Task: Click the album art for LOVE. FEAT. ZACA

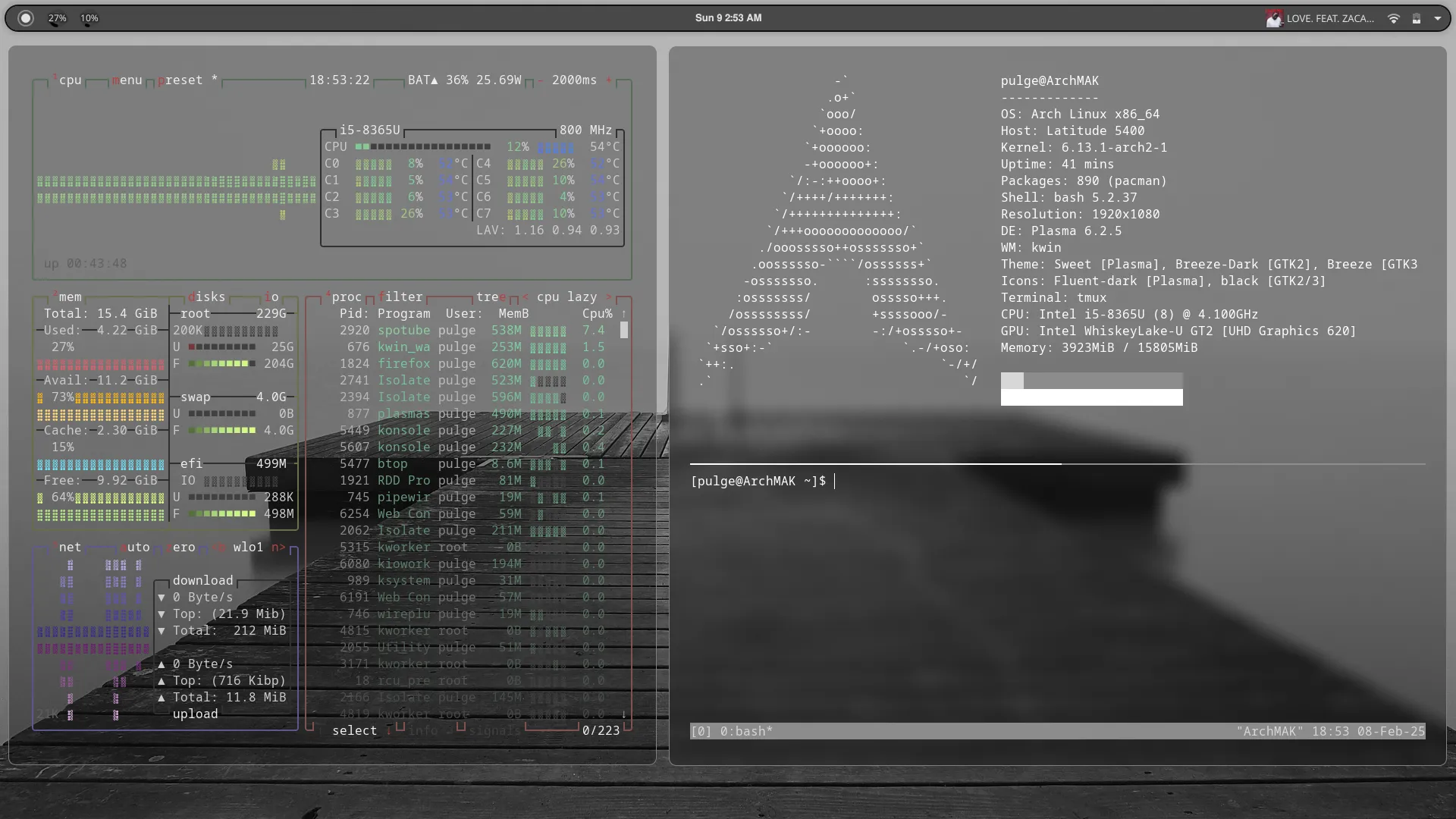Action: (1274, 17)
